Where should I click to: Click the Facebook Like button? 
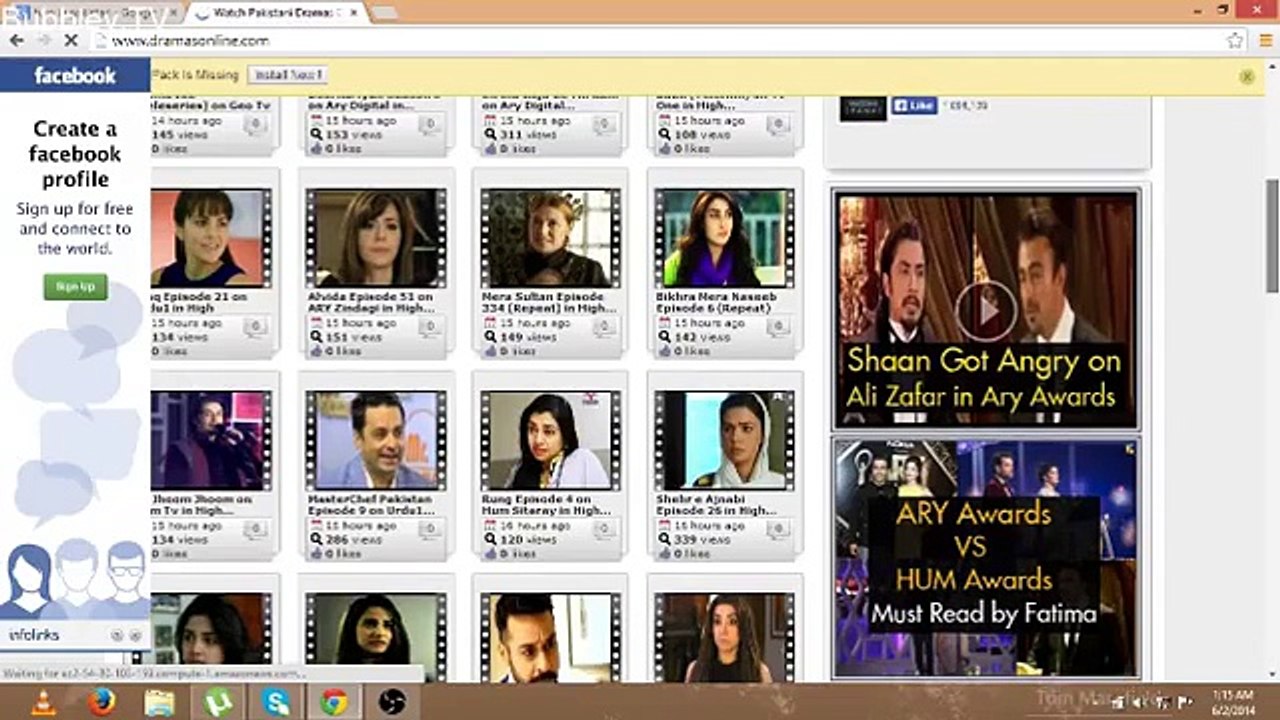pyautogui.click(x=913, y=106)
